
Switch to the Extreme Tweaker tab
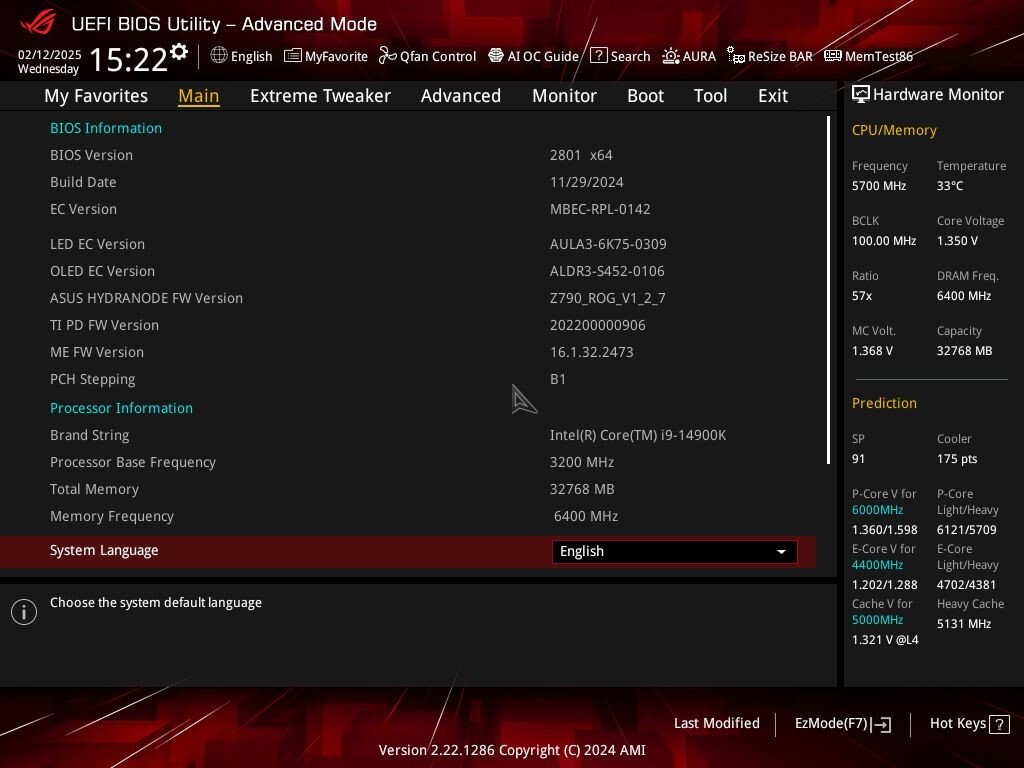tap(320, 96)
